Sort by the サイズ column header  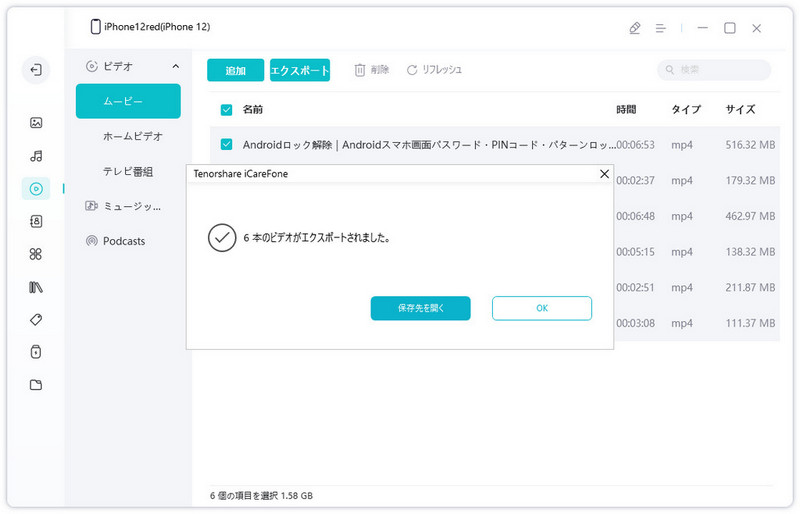tap(740, 109)
